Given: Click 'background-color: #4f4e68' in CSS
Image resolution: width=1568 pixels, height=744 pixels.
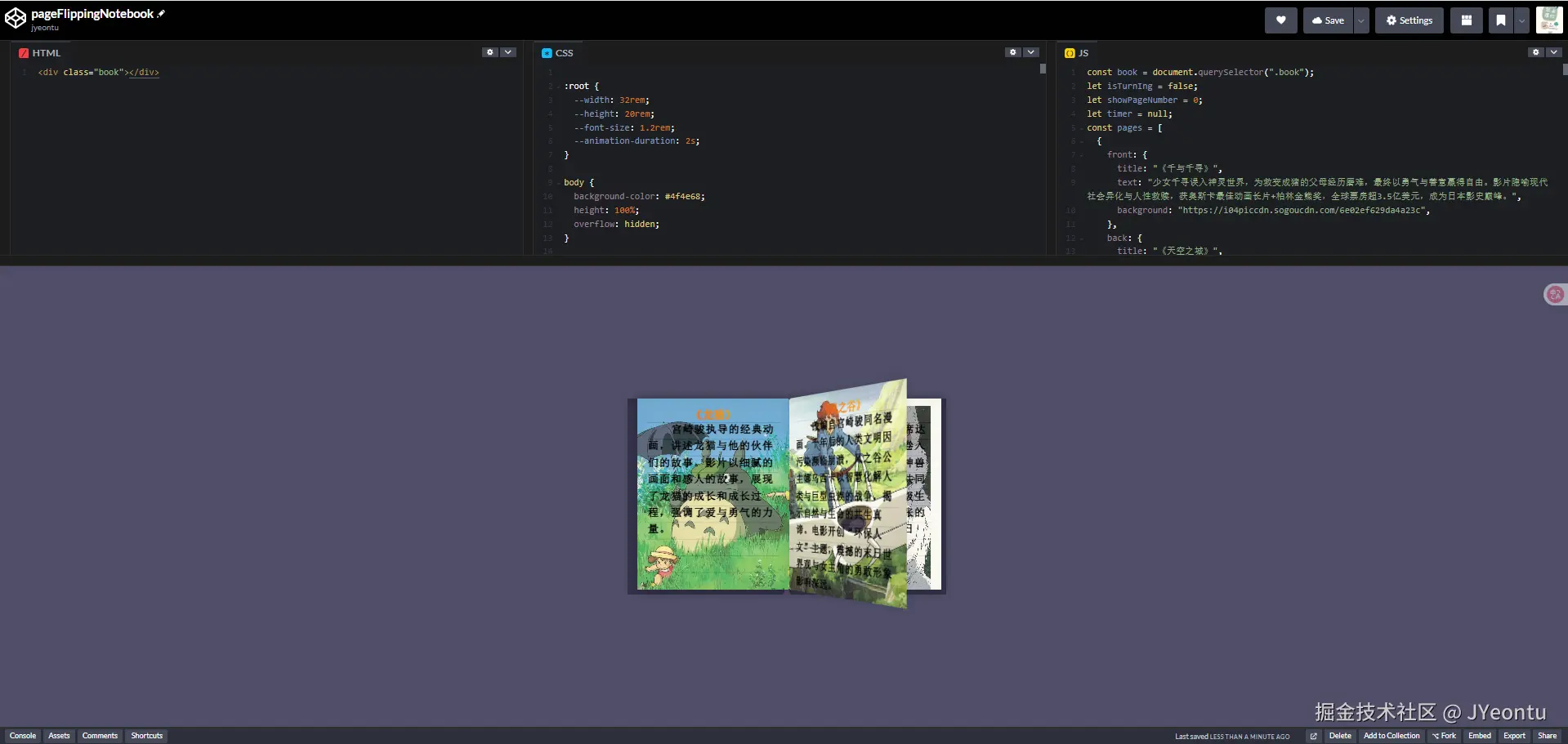Looking at the screenshot, I should pyautogui.click(x=639, y=197).
